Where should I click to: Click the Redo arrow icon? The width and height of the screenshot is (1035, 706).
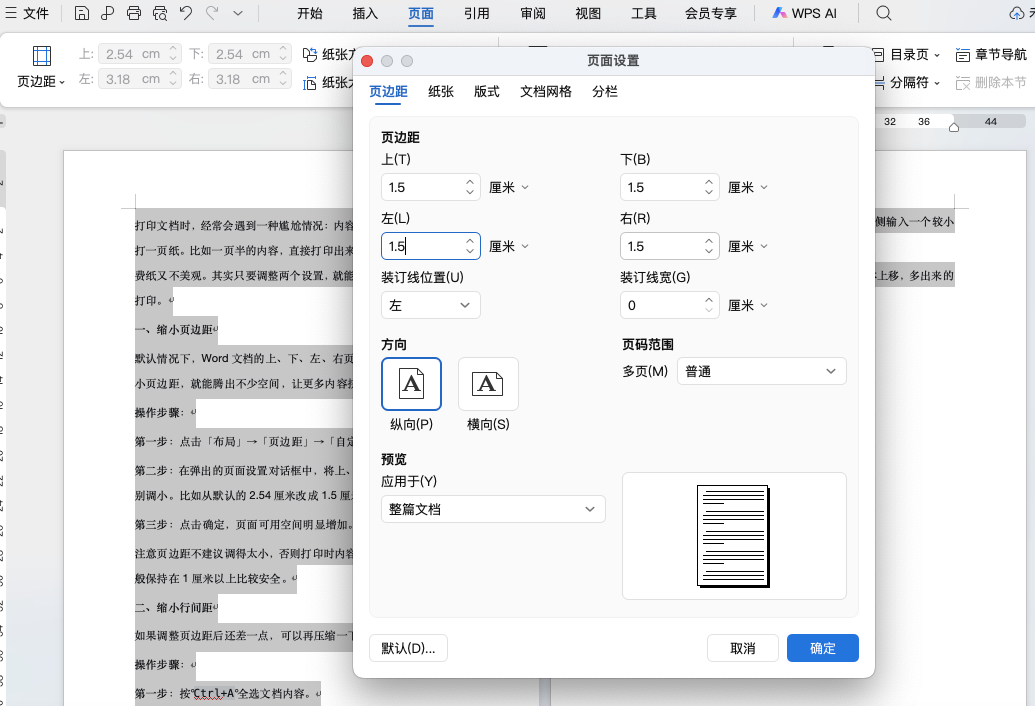pyautogui.click(x=212, y=13)
